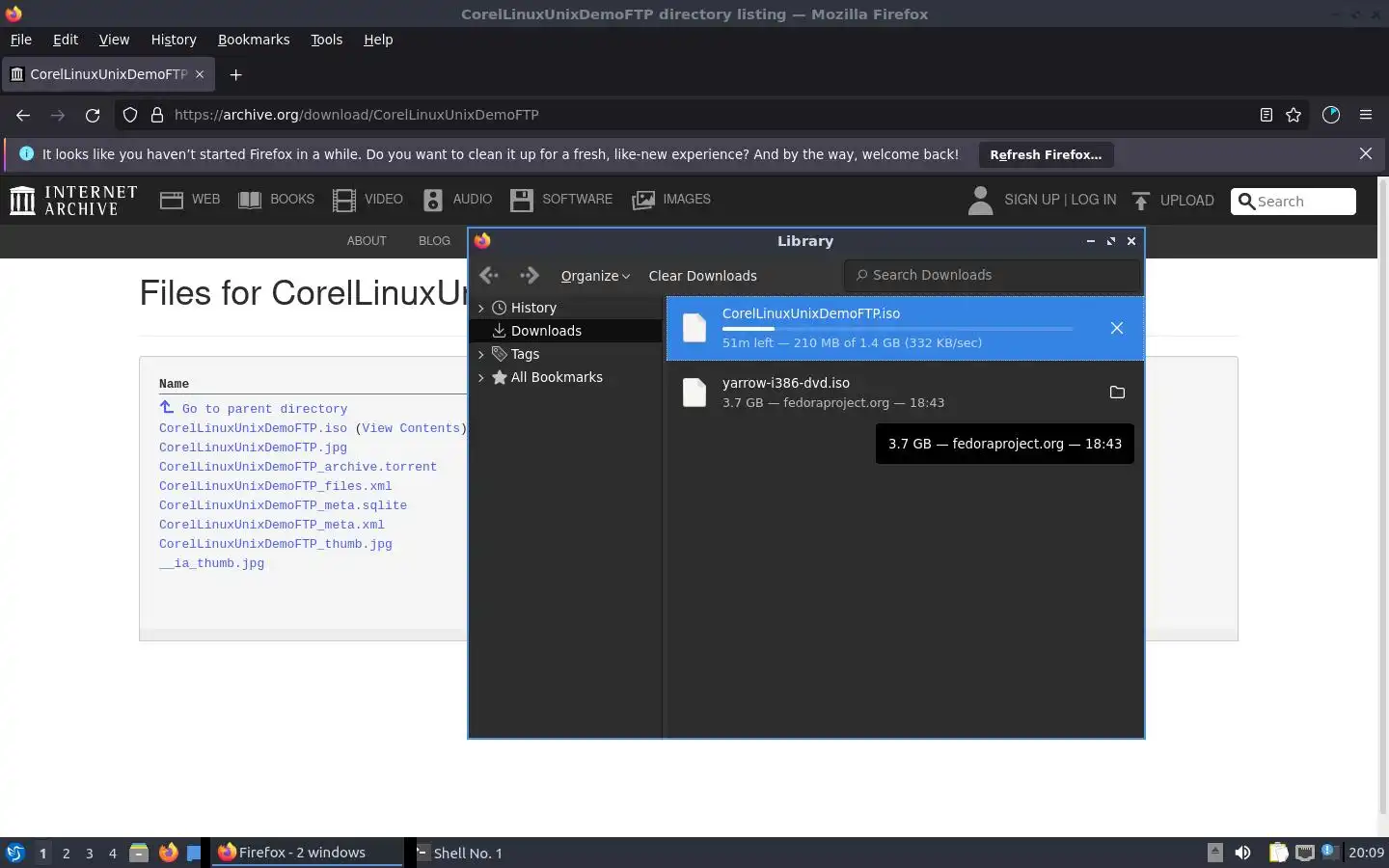Go back with the browser's back arrow
The image size is (1389, 868).
point(23,115)
